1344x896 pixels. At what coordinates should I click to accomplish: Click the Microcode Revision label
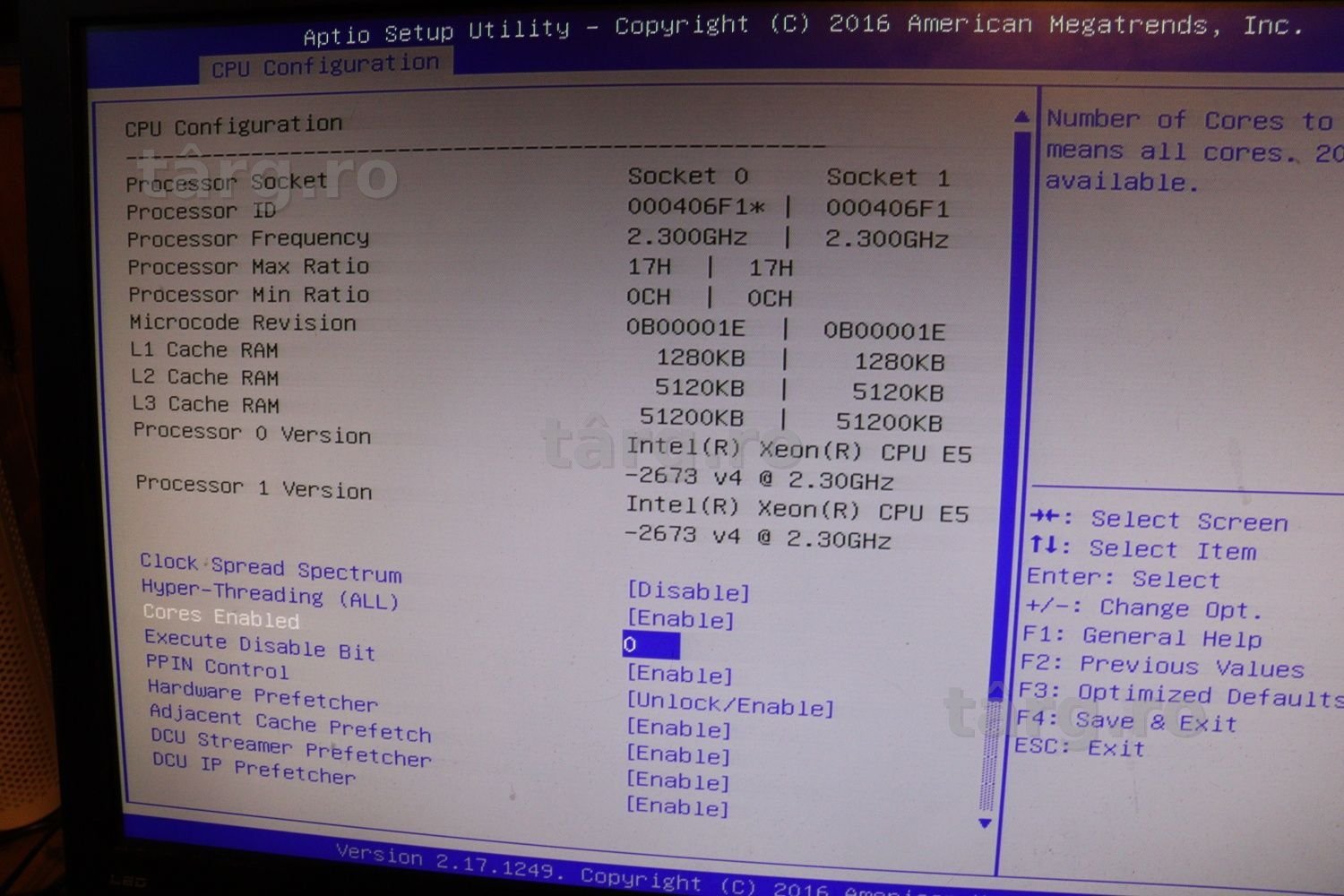(x=243, y=323)
